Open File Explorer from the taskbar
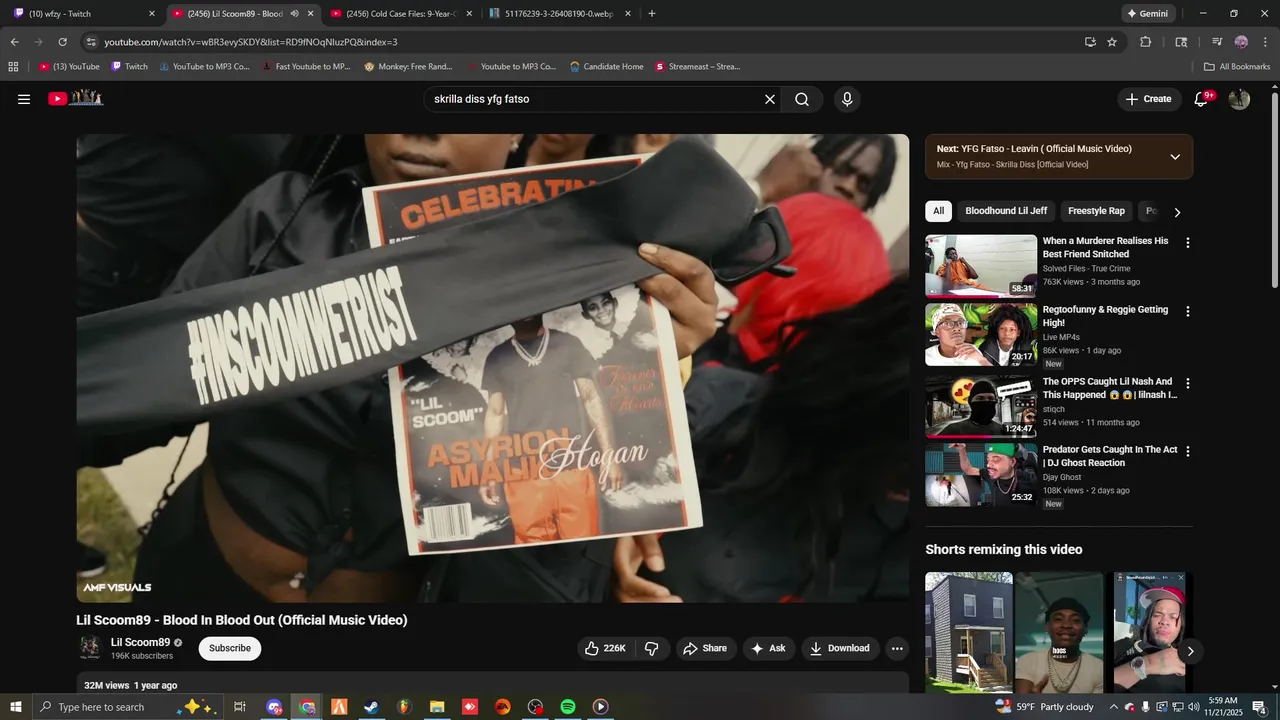This screenshot has height=720, width=1280. (x=437, y=707)
